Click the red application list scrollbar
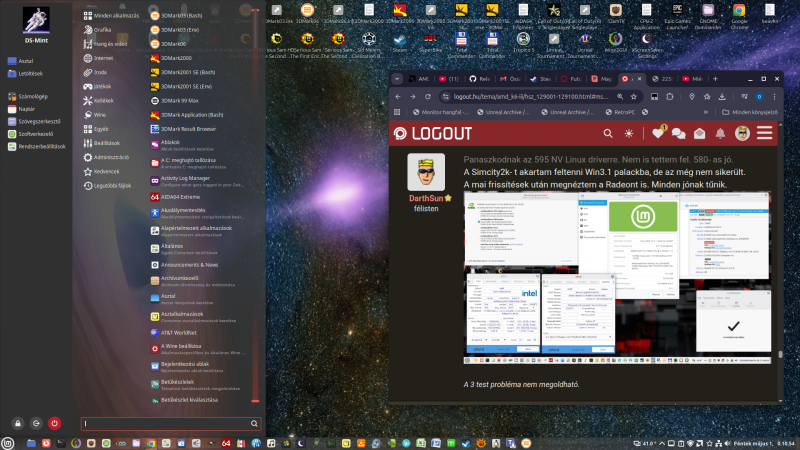 pyautogui.click(x=255, y=205)
